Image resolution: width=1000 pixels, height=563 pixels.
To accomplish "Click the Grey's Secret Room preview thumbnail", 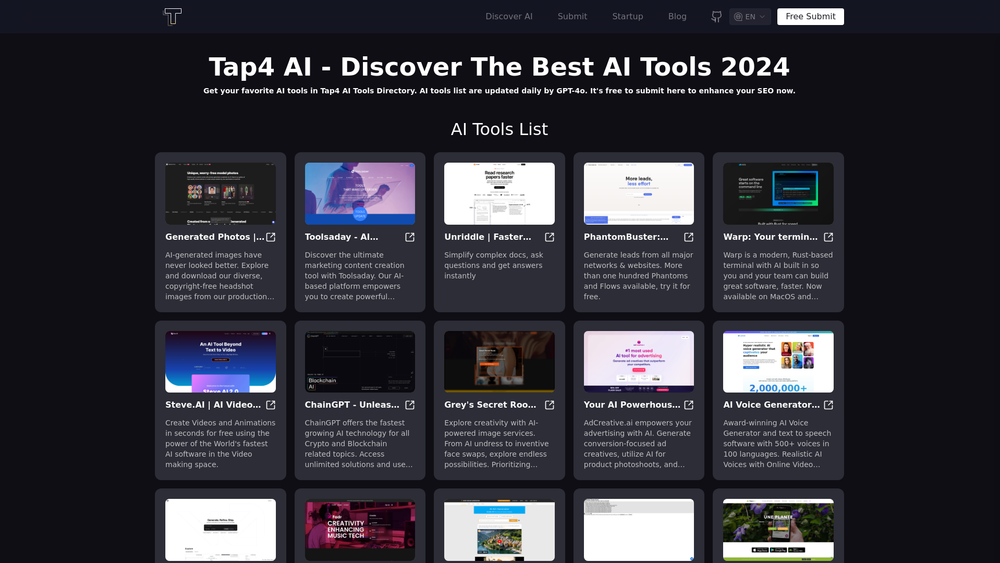I will pos(499,362).
